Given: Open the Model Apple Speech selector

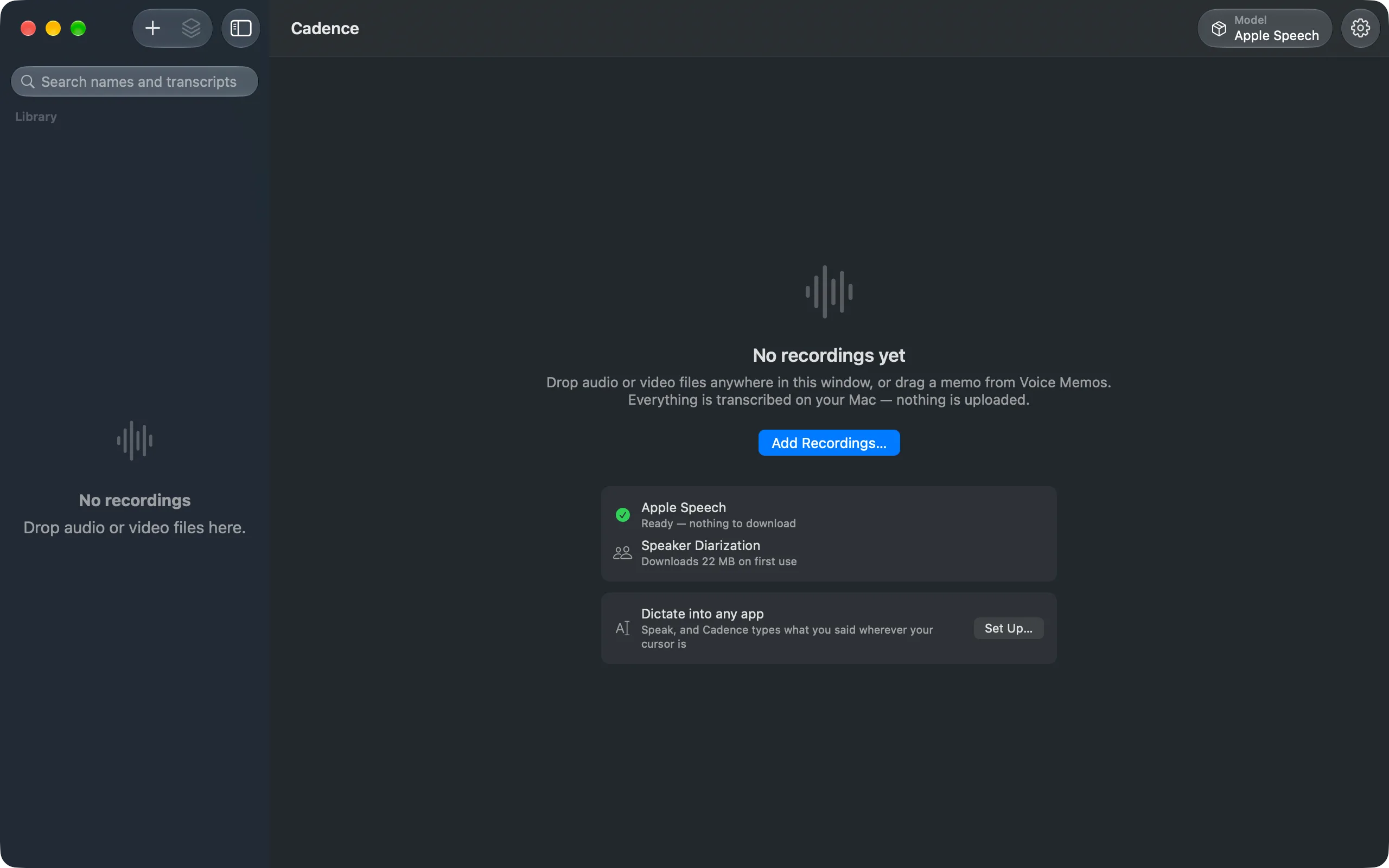Looking at the screenshot, I should click(1264, 28).
